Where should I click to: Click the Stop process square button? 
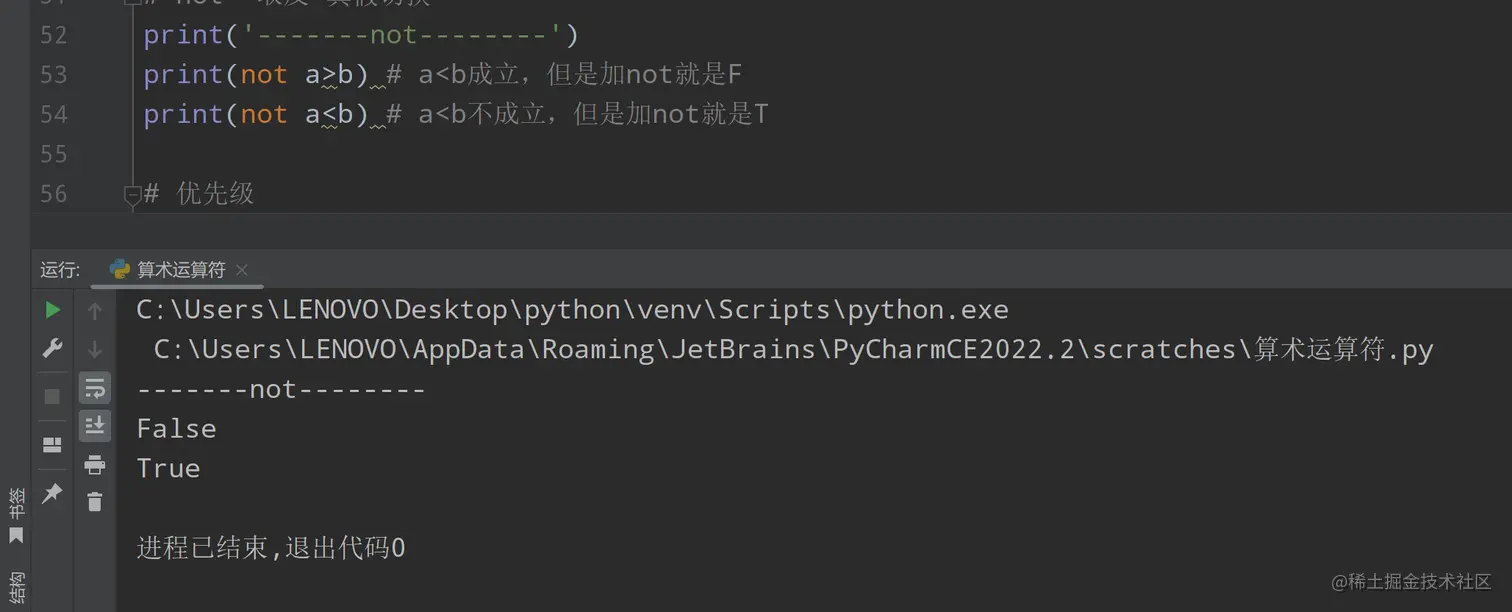tap(52, 397)
